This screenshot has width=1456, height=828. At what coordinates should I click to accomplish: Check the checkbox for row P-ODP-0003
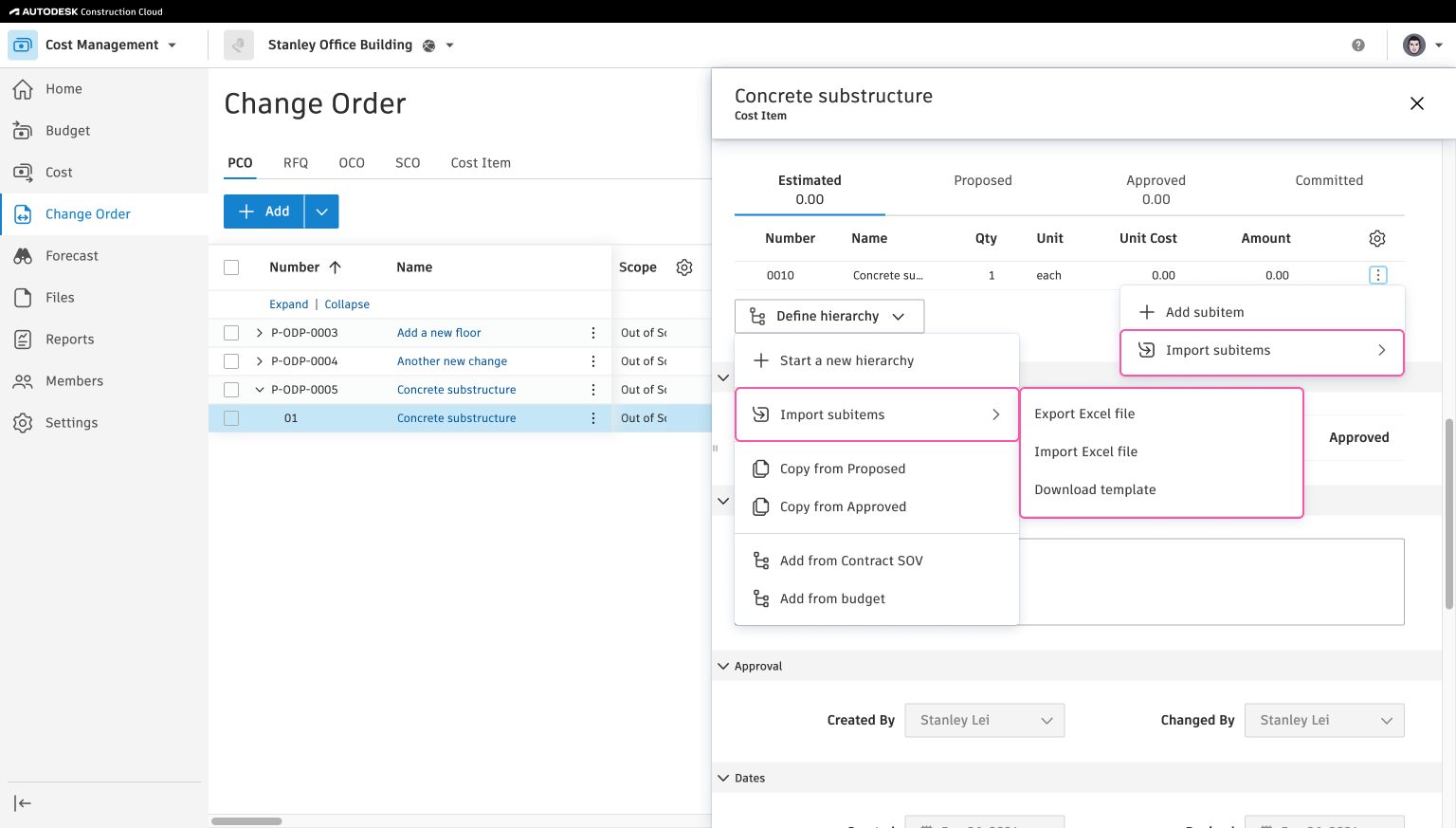(231, 332)
